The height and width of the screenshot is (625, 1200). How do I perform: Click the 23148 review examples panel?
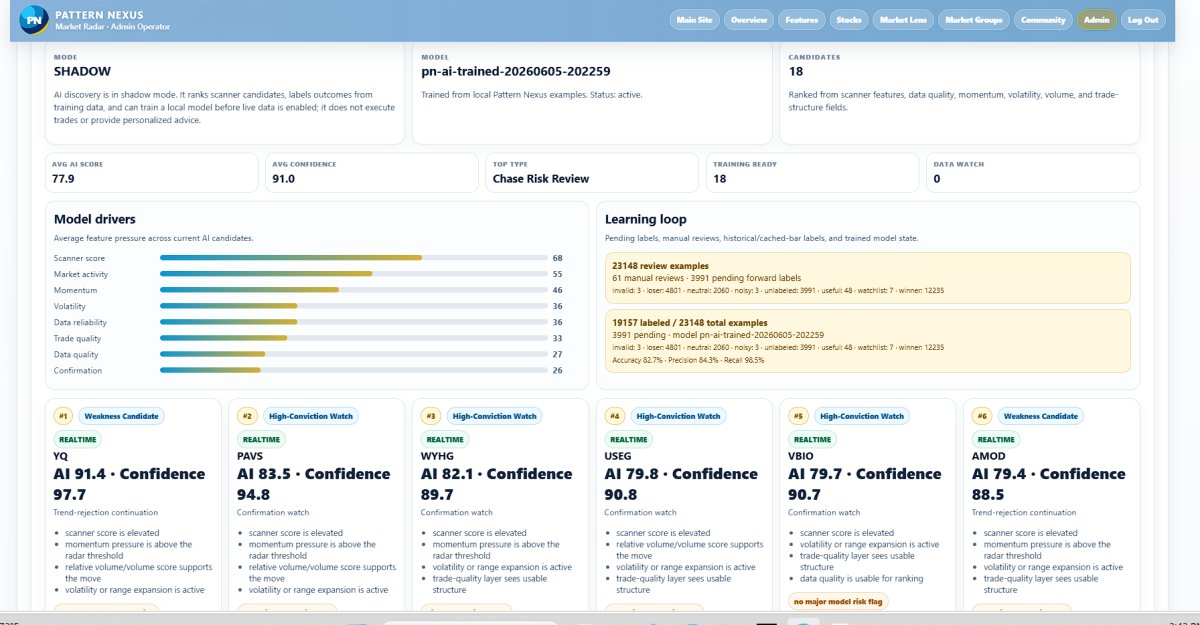point(868,277)
